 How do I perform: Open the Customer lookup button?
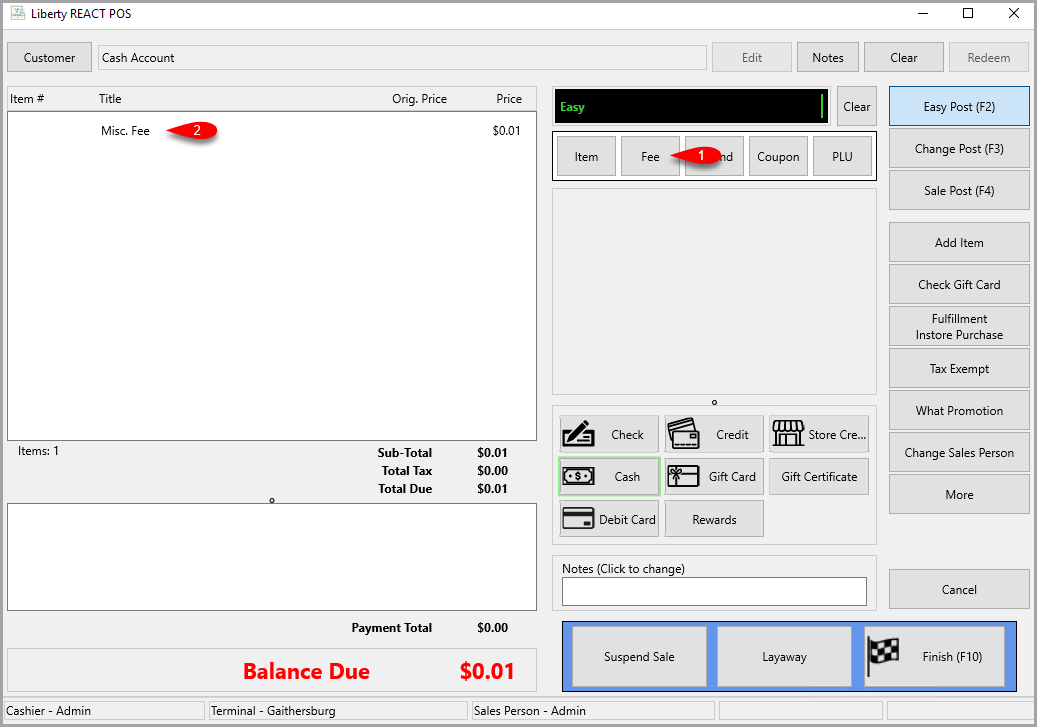pyautogui.click(x=50, y=58)
